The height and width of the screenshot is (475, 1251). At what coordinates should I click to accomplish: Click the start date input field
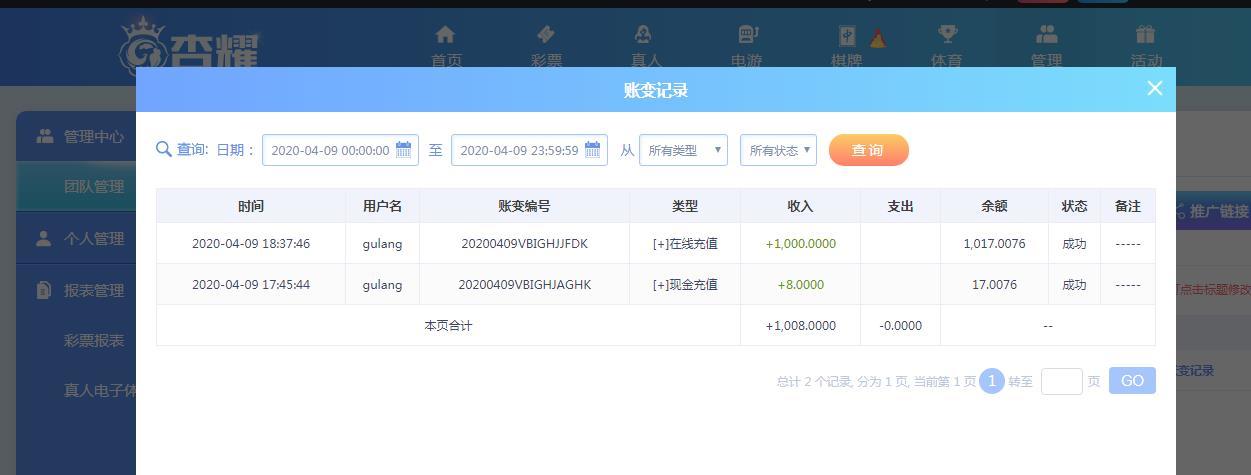pos(340,150)
